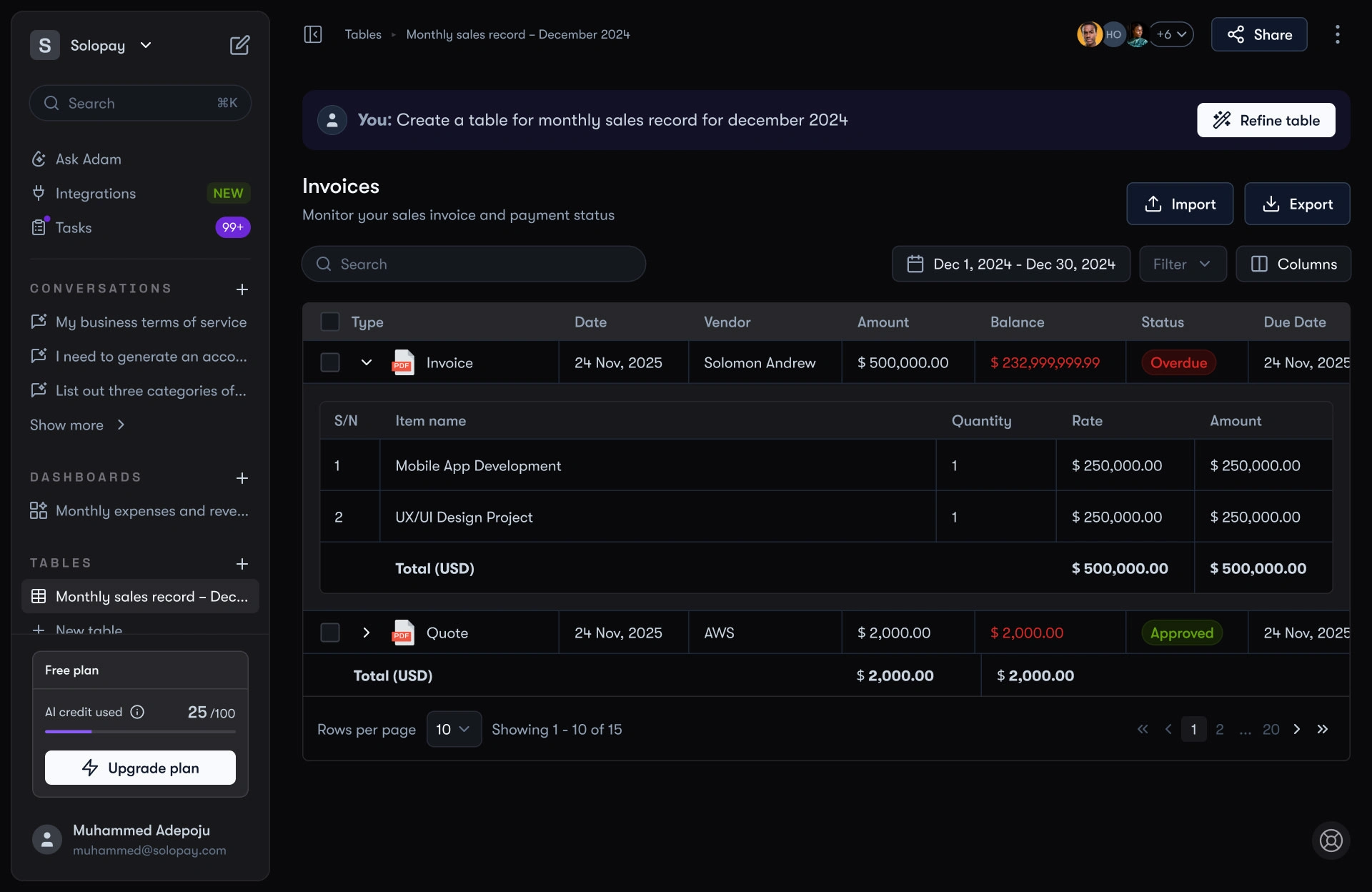
Task: Collapse the sidebar panel icon
Action: (313, 34)
